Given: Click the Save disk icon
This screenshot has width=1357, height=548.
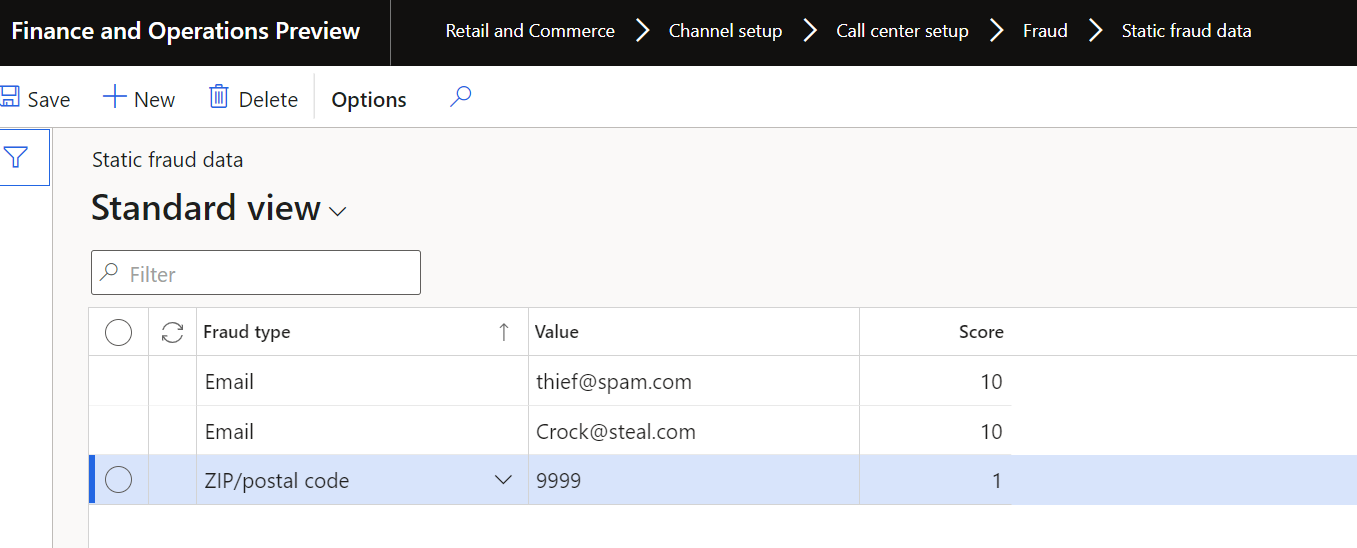Looking at the screenshot, I should click(x=10, y=98).
